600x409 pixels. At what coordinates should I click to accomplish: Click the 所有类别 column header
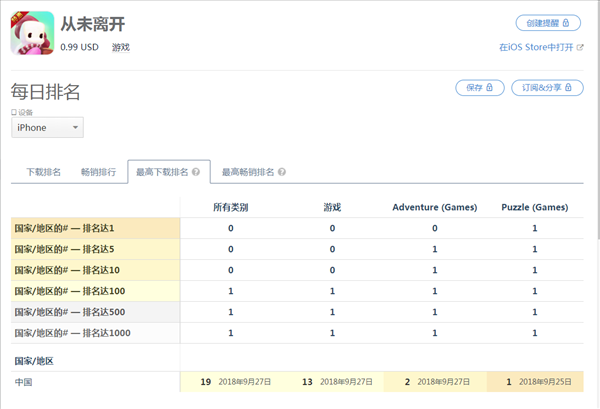[x=230, y=207]
